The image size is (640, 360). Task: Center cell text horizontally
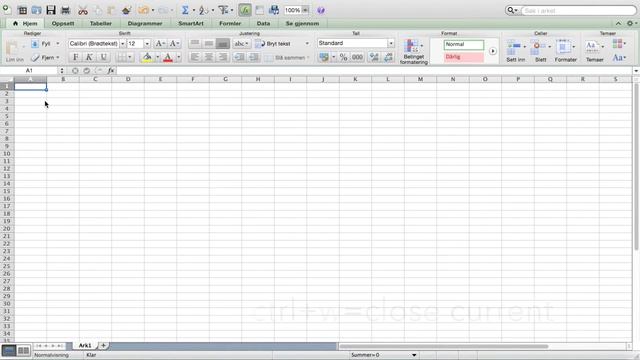[x=209, y=57]
